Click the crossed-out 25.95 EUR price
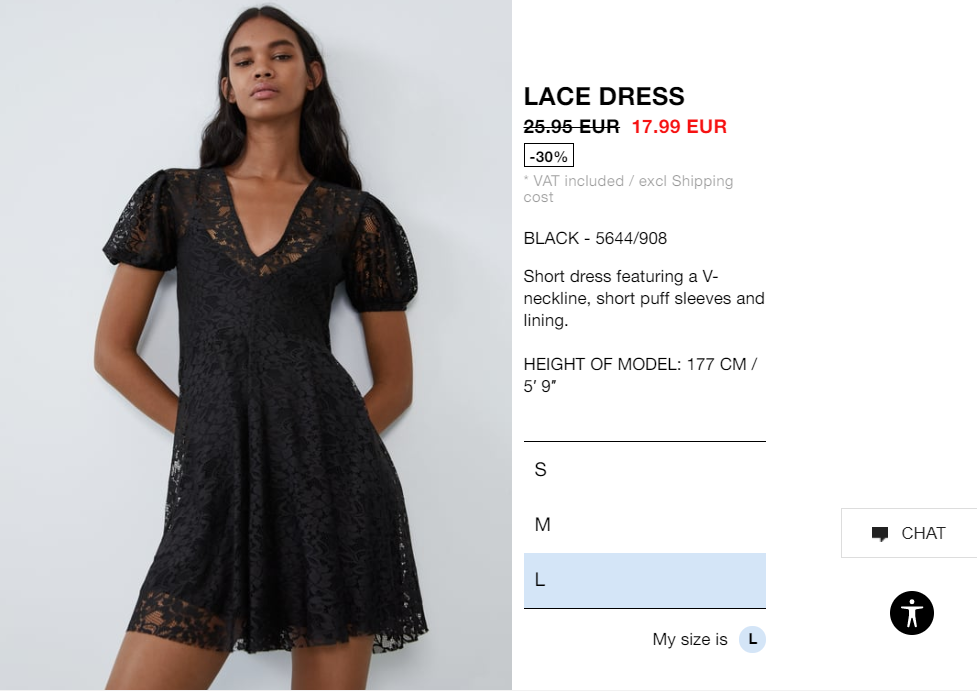 pyautogui.click(x=571, y=126)
